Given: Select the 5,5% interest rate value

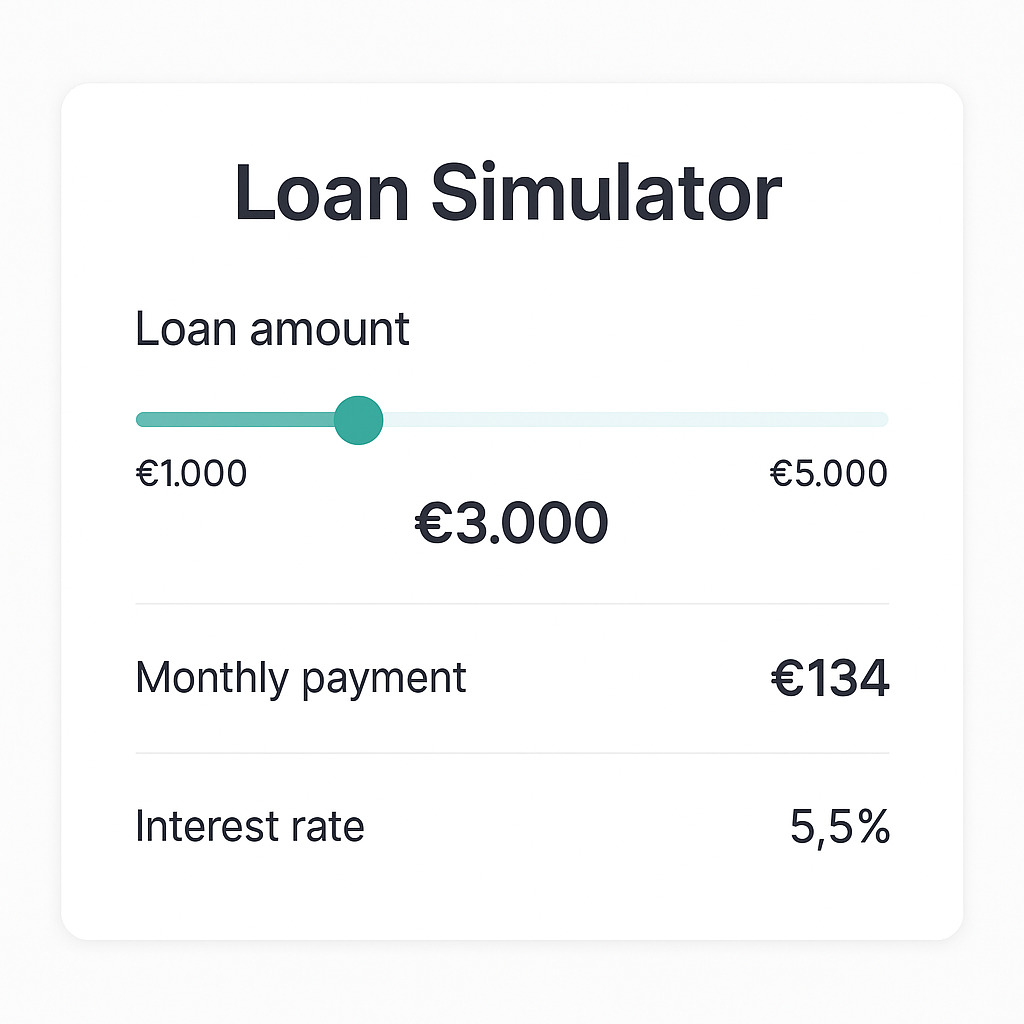Looking at the screenshot, I should tap(839, 828).
